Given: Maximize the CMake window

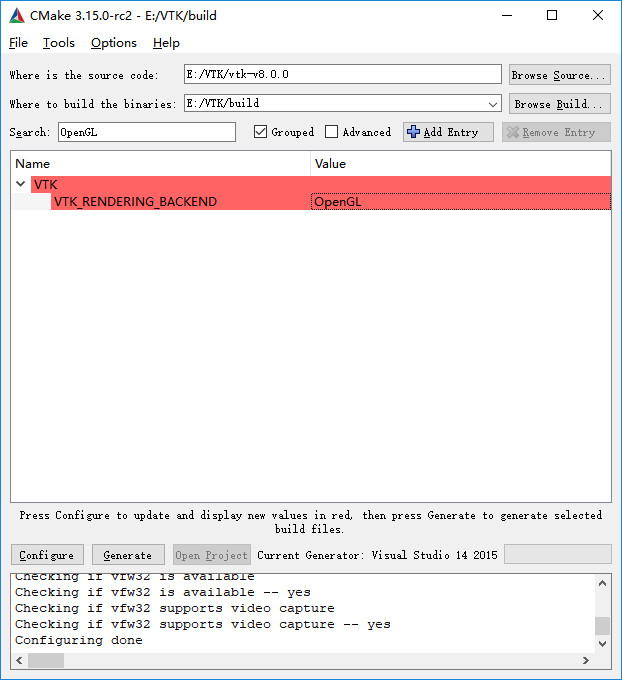Looking at the screenshot, I should pos(552,16).
